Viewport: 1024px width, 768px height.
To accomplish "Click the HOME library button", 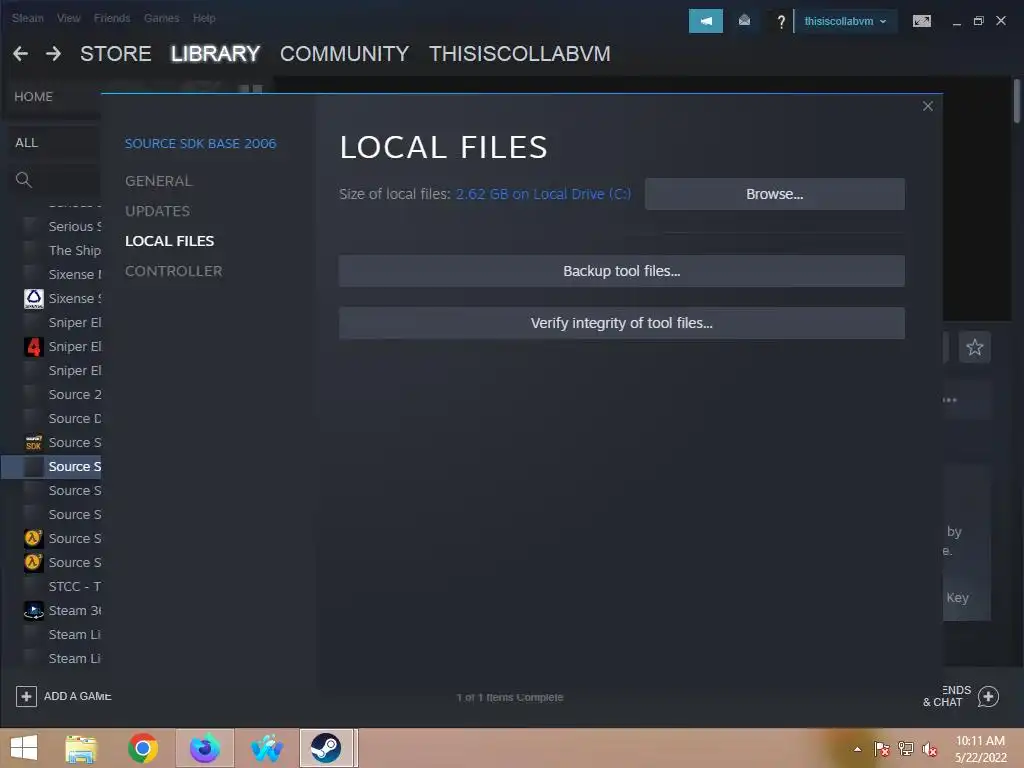I will (x=33, y=97).
